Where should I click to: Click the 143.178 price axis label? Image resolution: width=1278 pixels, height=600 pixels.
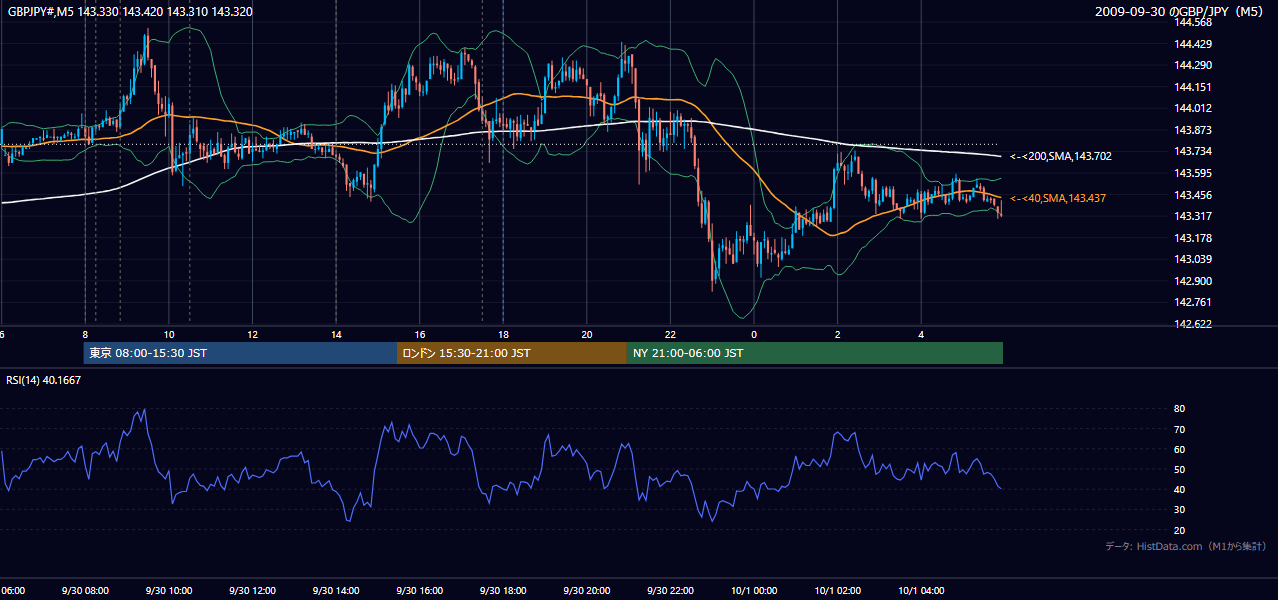[x=1195, y=238]
